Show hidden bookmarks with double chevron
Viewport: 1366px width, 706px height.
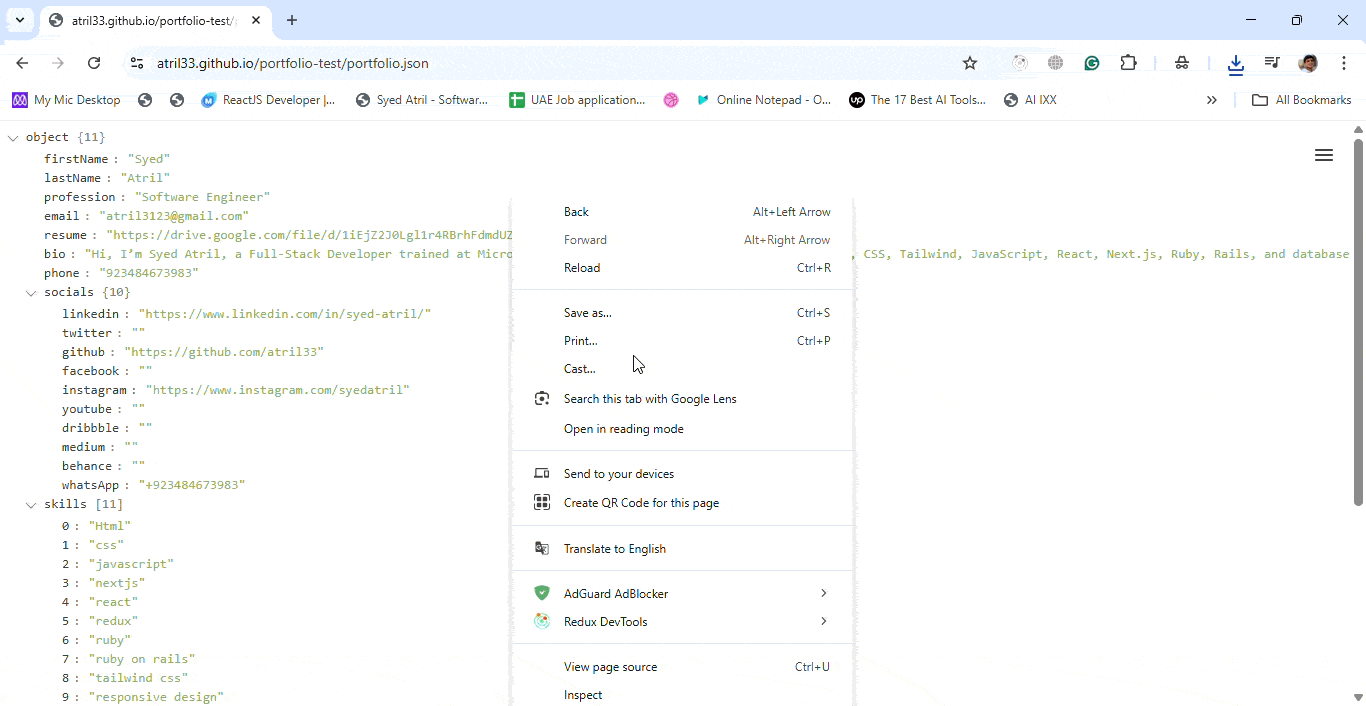click(x=1211, y=100)
